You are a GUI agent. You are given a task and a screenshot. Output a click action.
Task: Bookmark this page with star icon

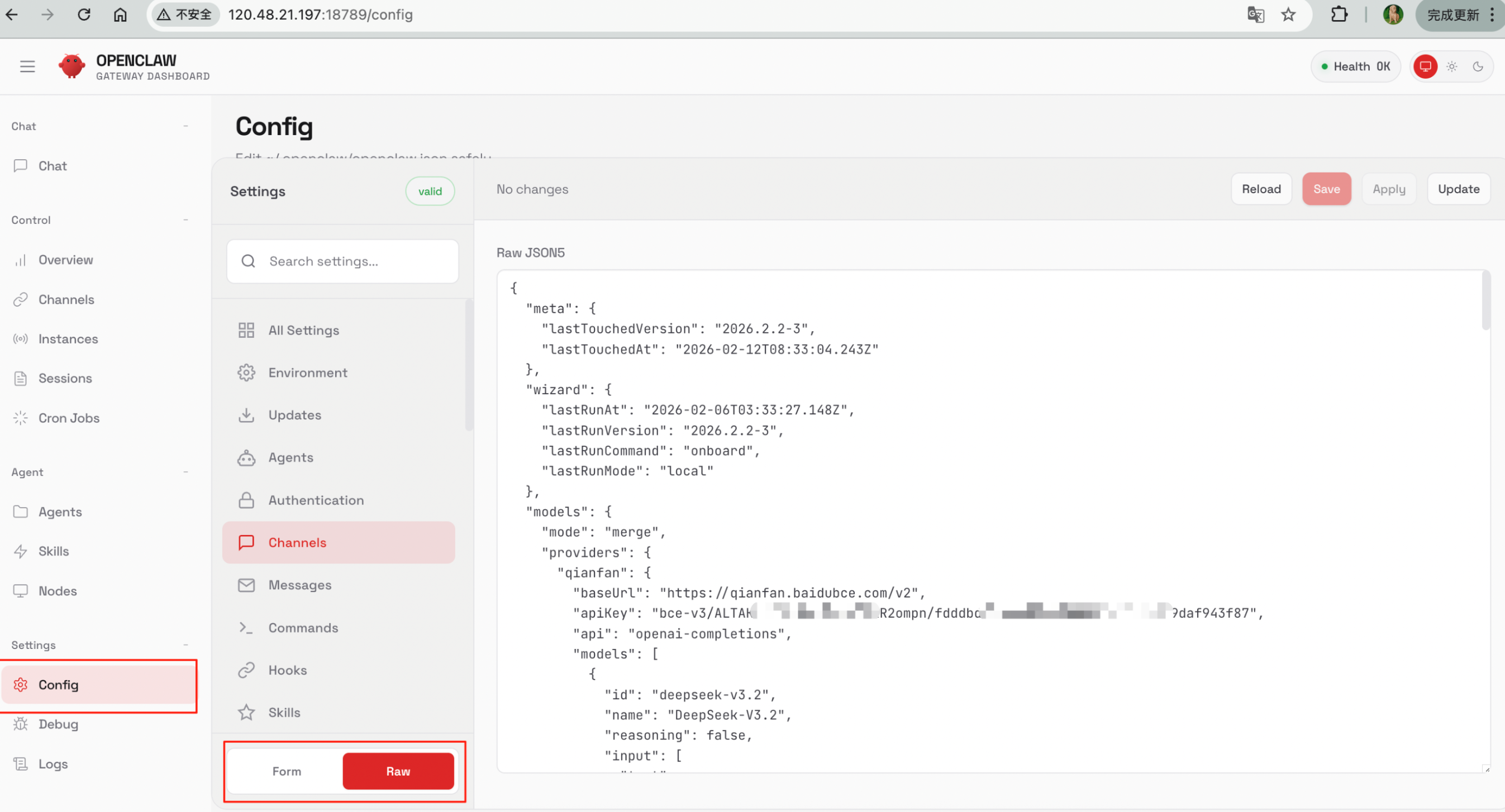(1288, 15)
